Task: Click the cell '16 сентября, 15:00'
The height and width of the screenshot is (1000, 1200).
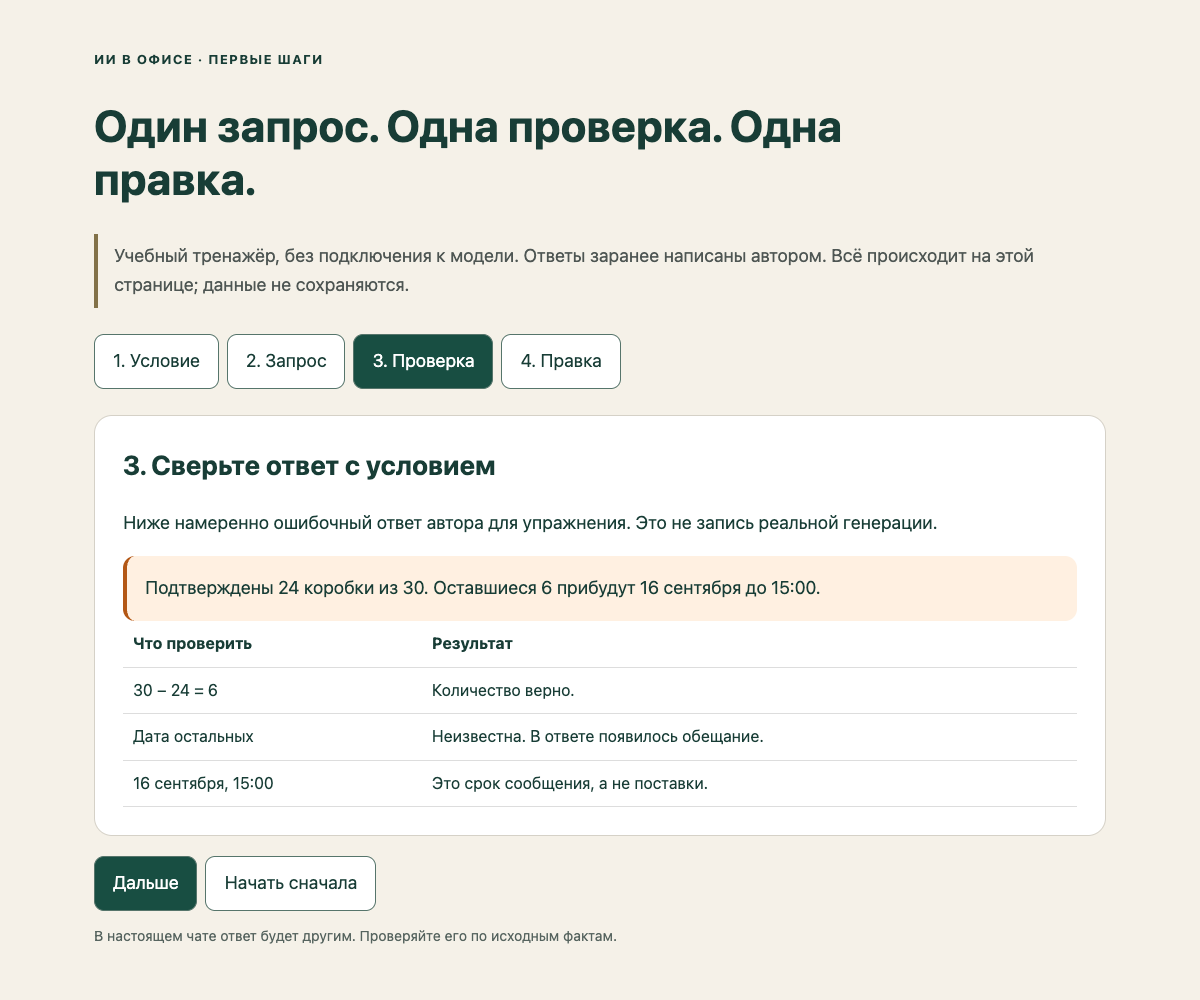Action: click(x=203, y=784)
